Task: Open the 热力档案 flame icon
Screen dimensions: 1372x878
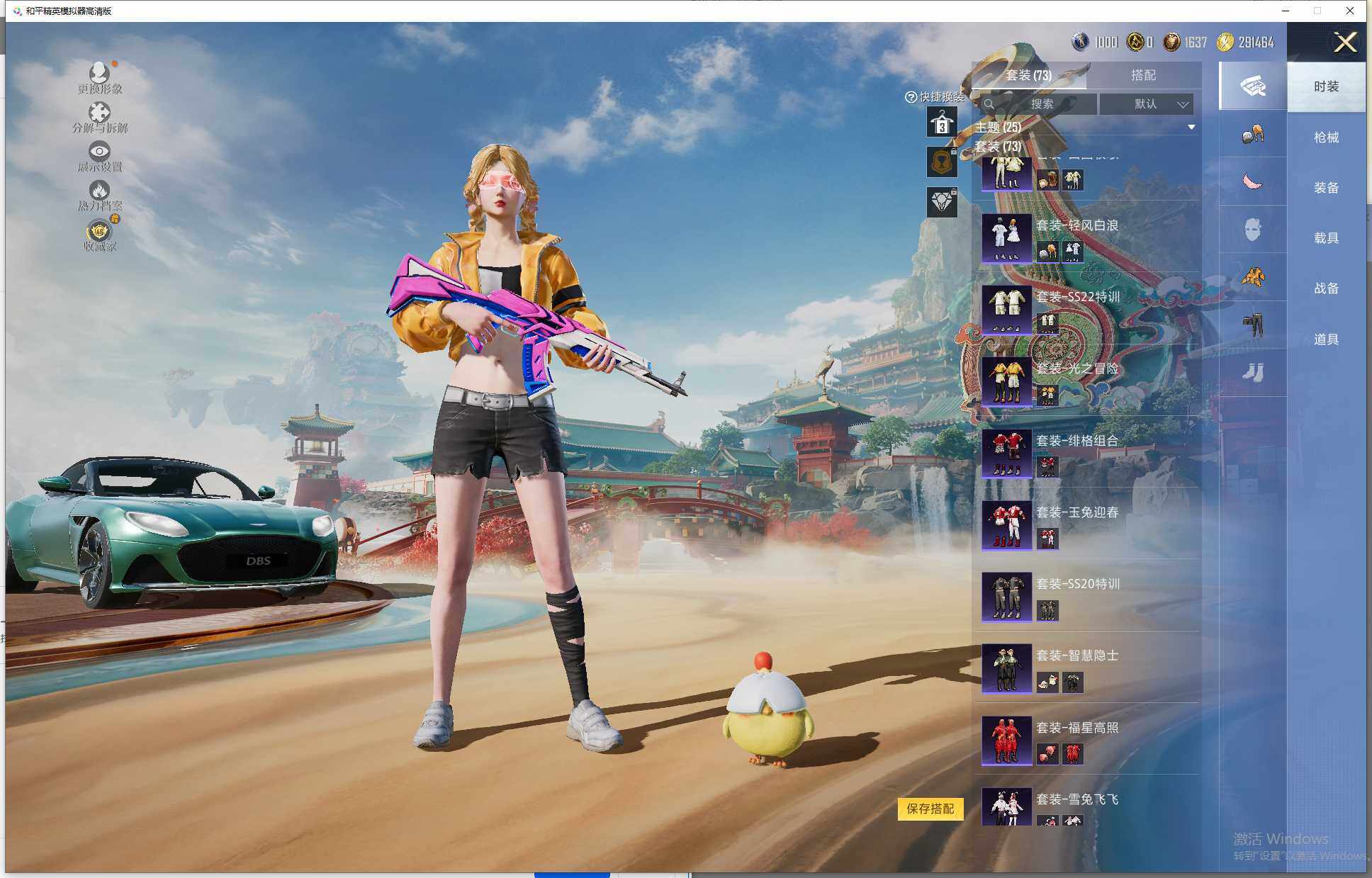Action: coord(99,190)
